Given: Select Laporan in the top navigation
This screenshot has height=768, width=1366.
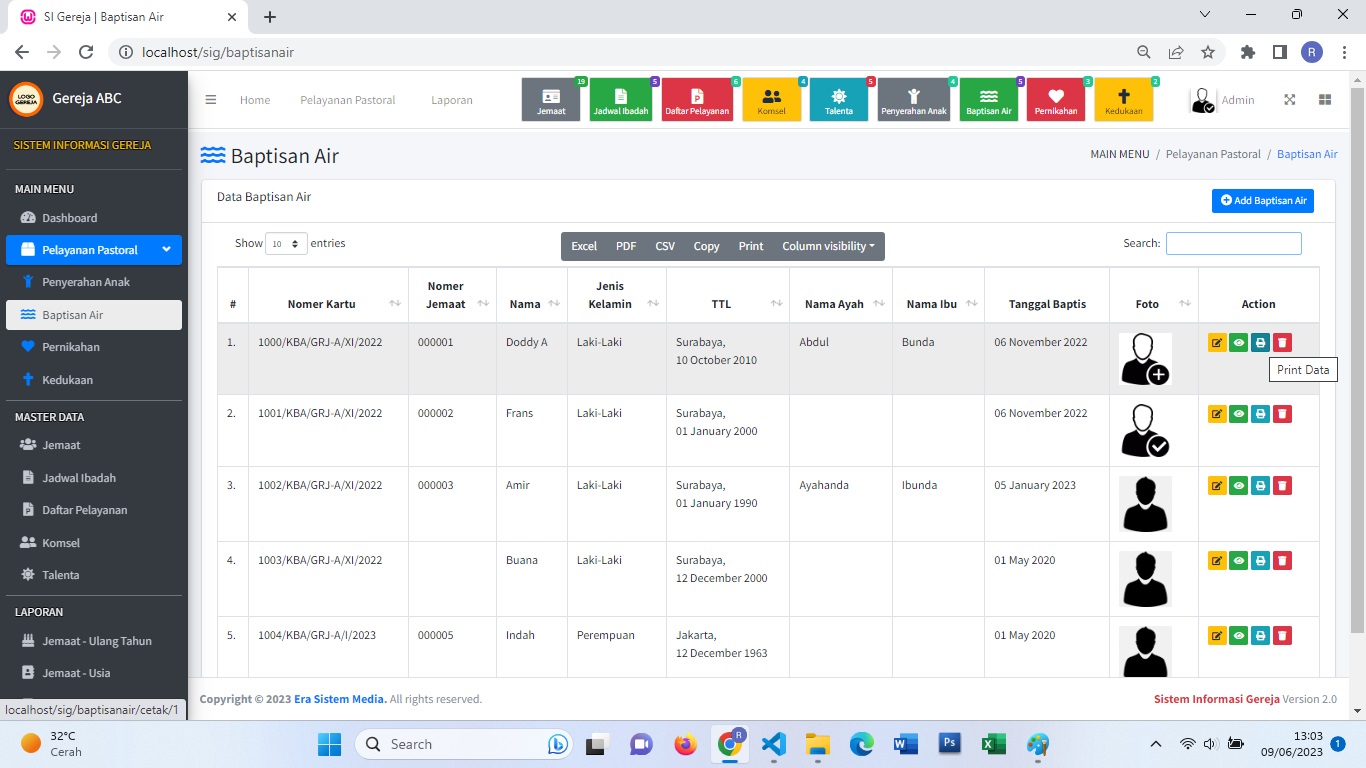Looking at the screenshot, I should click(451, 100).
